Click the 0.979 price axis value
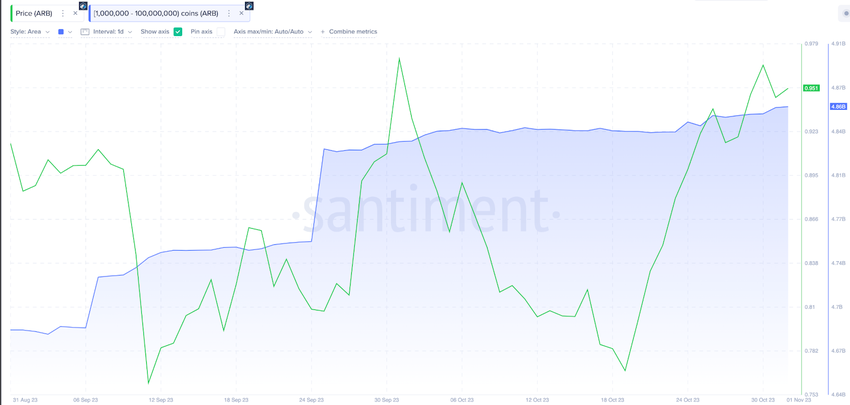This screenshot has height=405, width=850. [811, 44]
